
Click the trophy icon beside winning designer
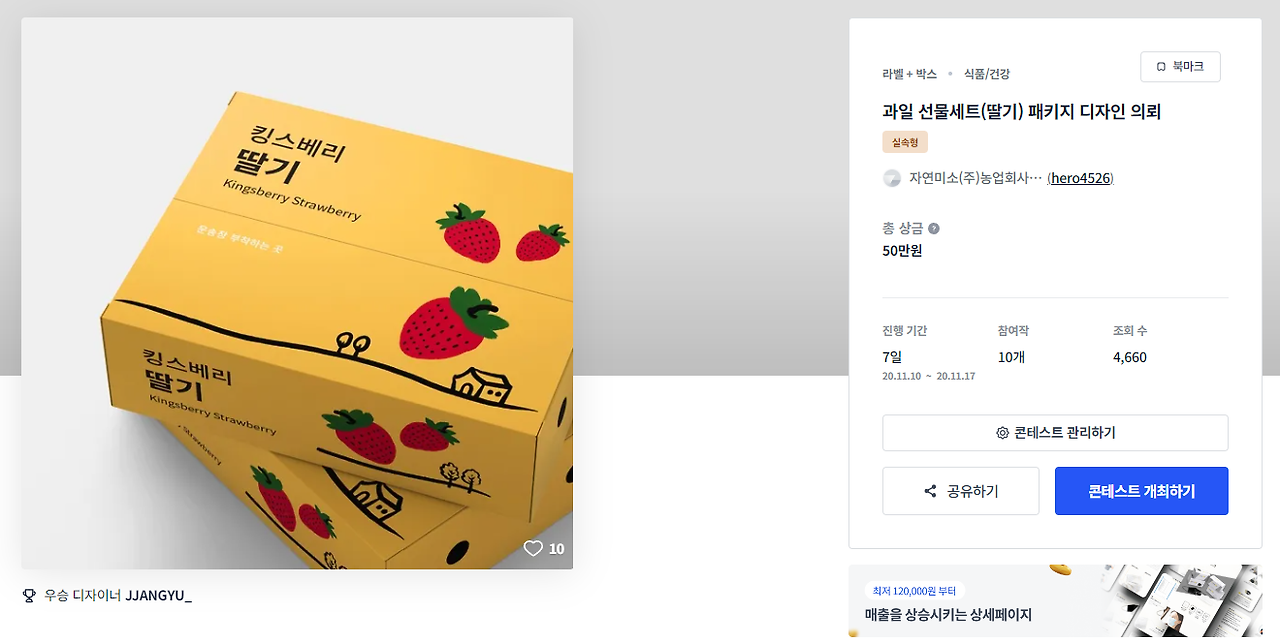(x=29, y=595)
